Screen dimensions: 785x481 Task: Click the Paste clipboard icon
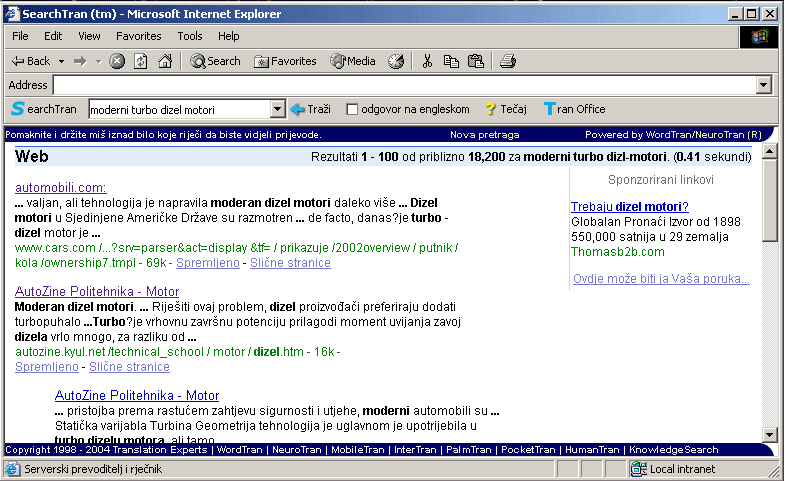click(x=476, y=61)
